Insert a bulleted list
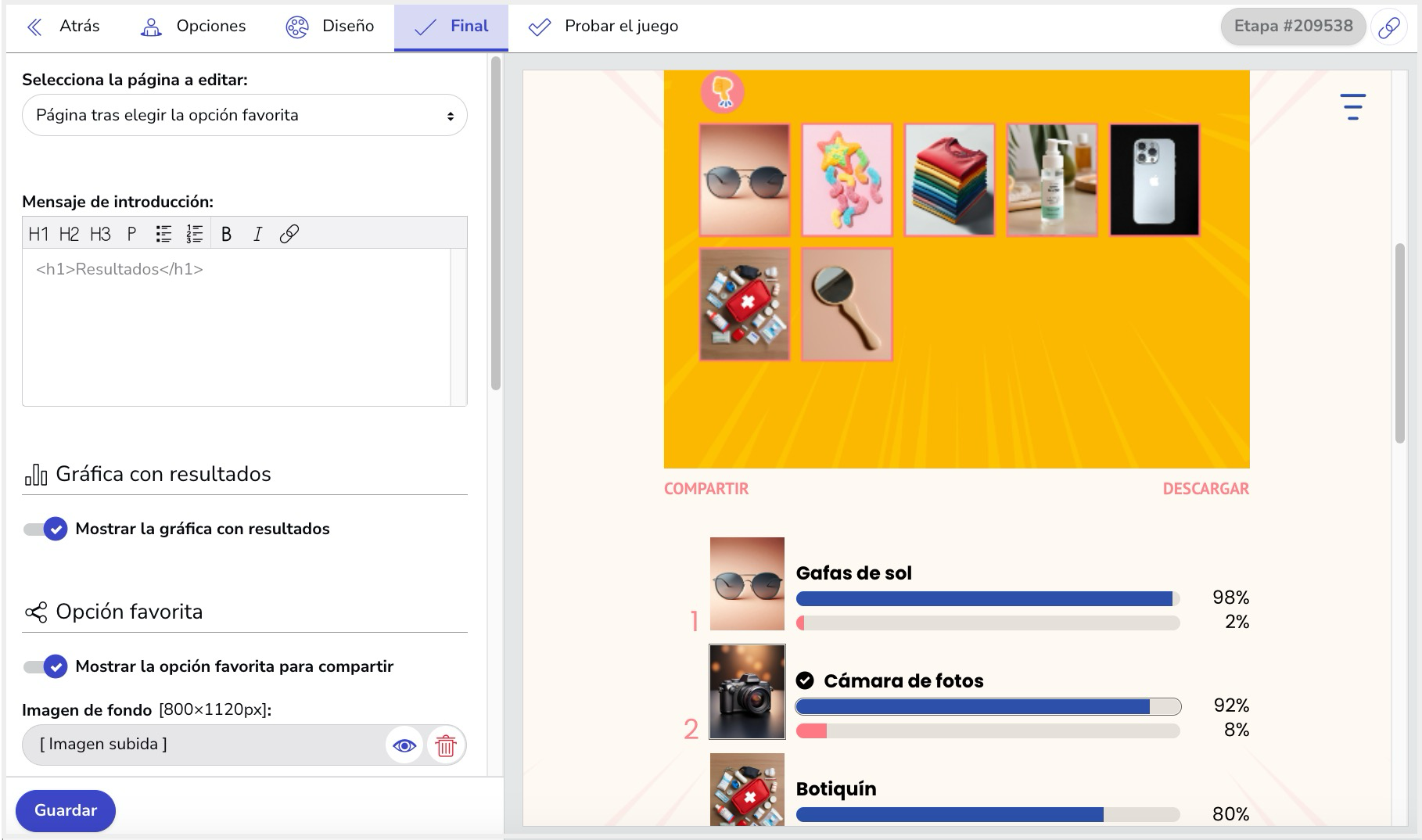This screenshot has width=1422, height=840. (163, 234)
